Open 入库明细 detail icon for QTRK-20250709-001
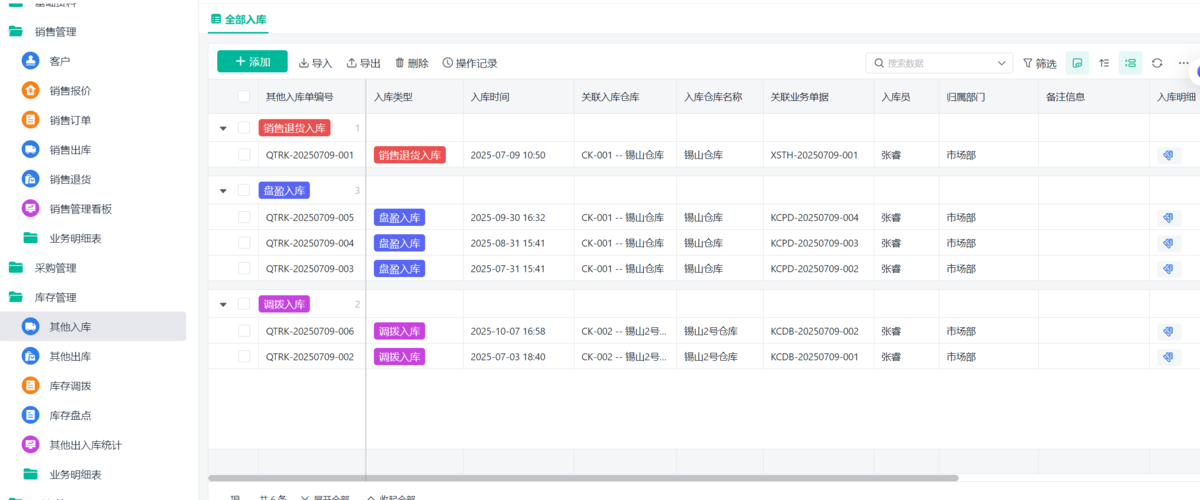Image resolution: width=1200 pixels, height=500 pixels. [x=1167, y=155]
